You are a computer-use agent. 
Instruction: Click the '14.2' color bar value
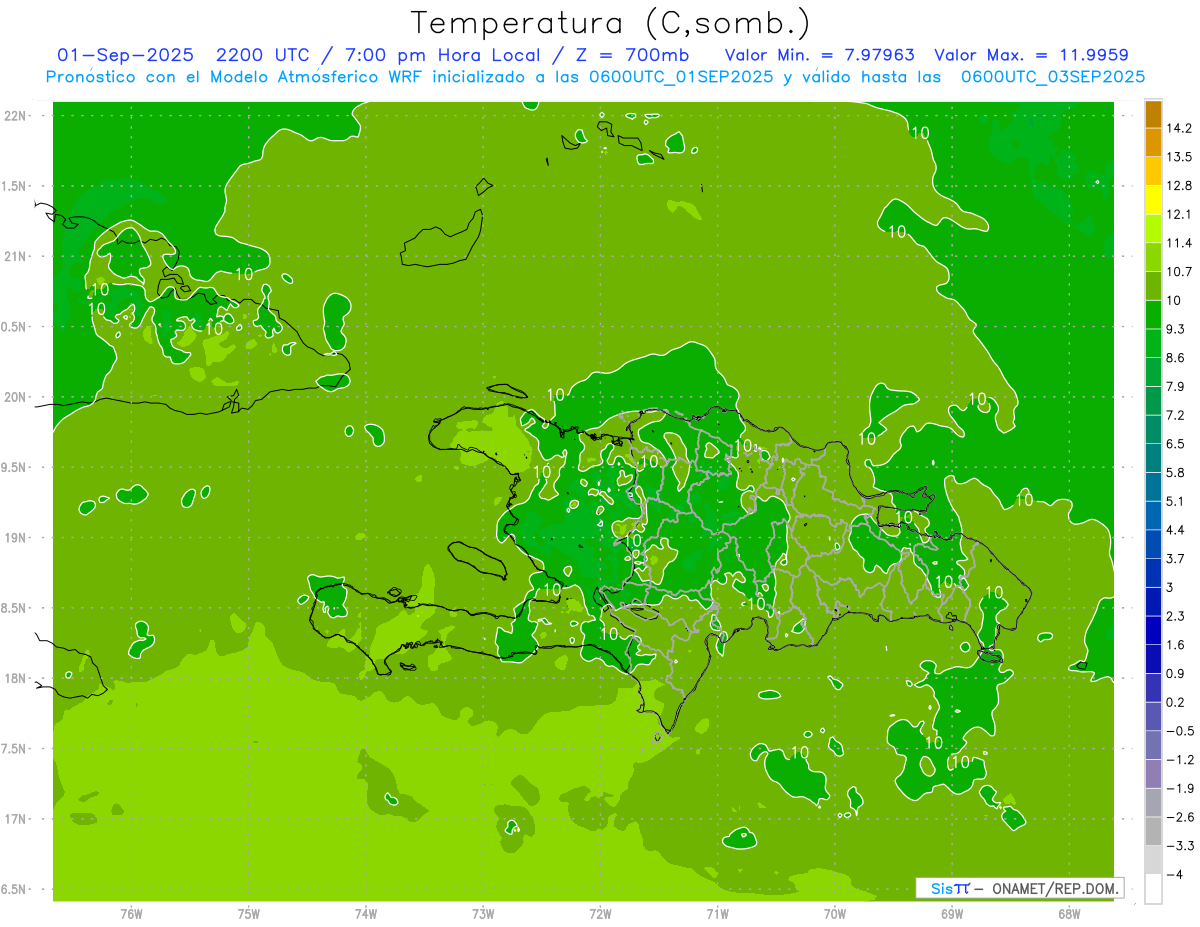[1179, 128]
